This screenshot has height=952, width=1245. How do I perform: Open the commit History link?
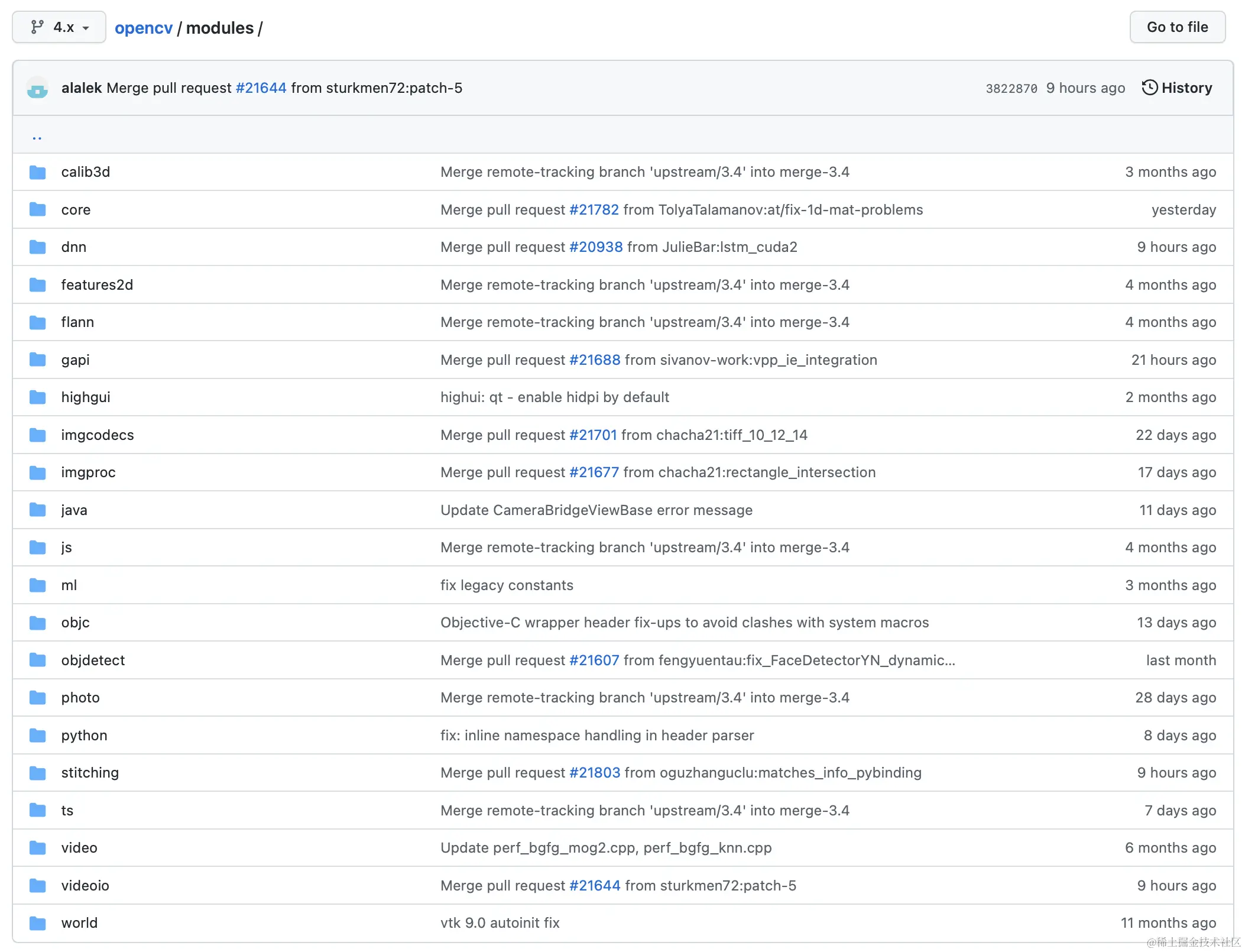1177,88
